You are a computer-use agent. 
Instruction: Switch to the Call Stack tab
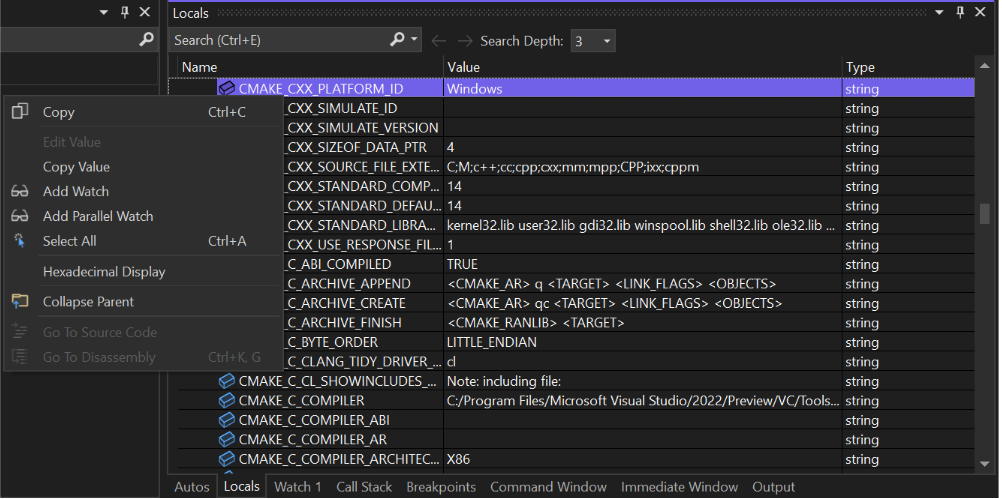tap(364, 487)
